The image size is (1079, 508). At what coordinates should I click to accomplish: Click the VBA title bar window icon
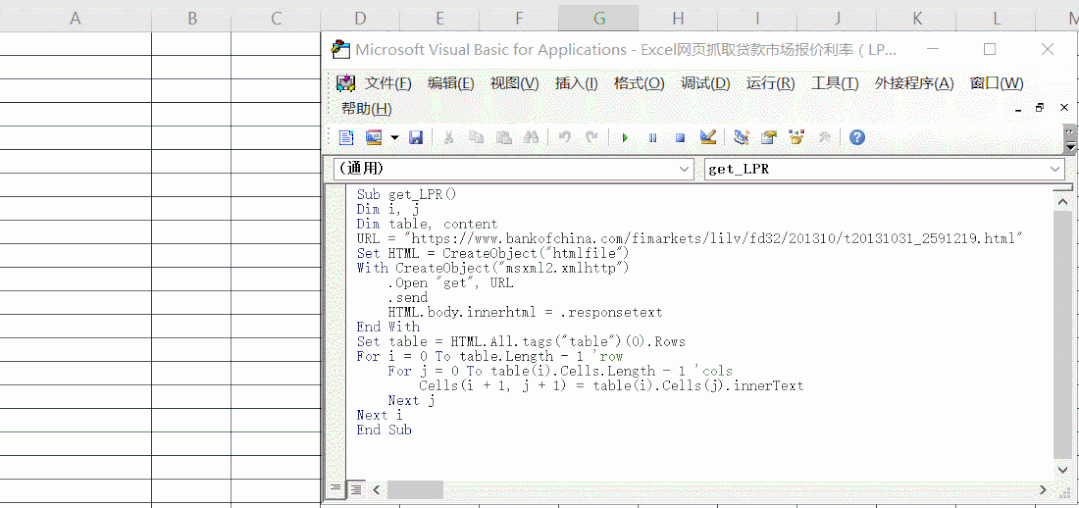click(340, 49)
